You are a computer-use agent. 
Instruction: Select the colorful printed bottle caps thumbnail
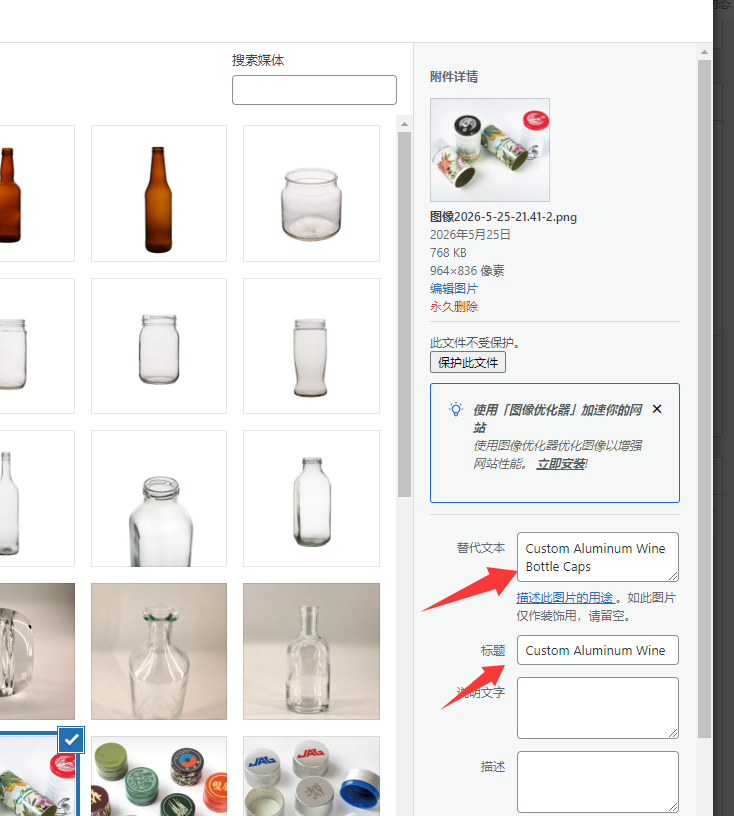(x=159, y=776)
